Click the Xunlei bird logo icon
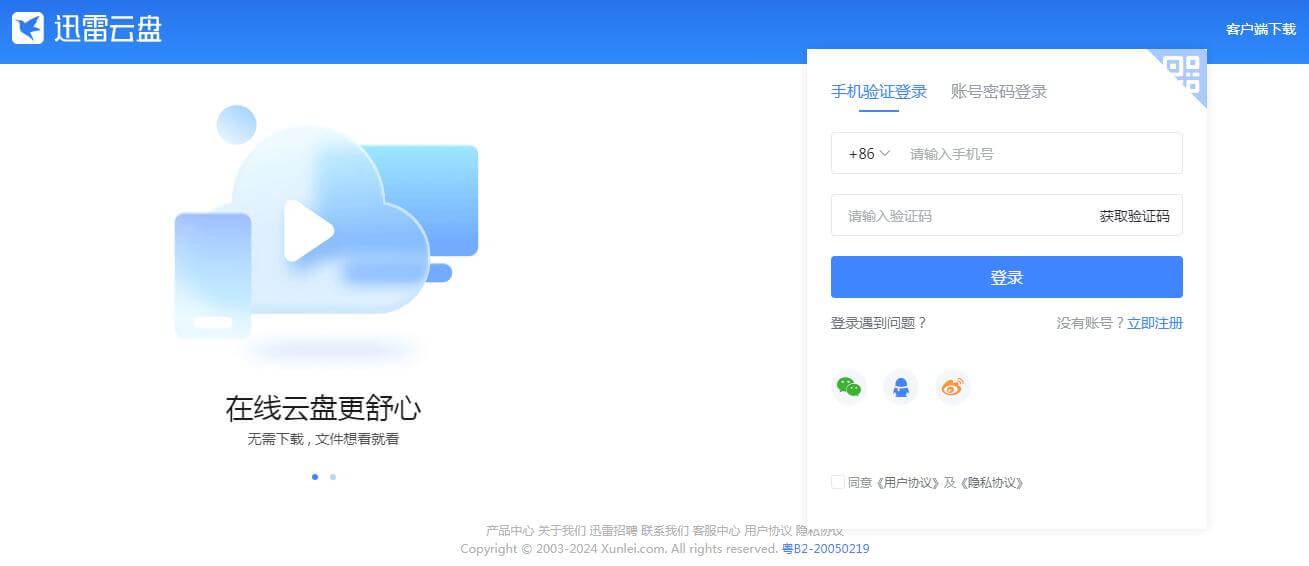This screenshot has width=1309, height=566. point(28,29)
